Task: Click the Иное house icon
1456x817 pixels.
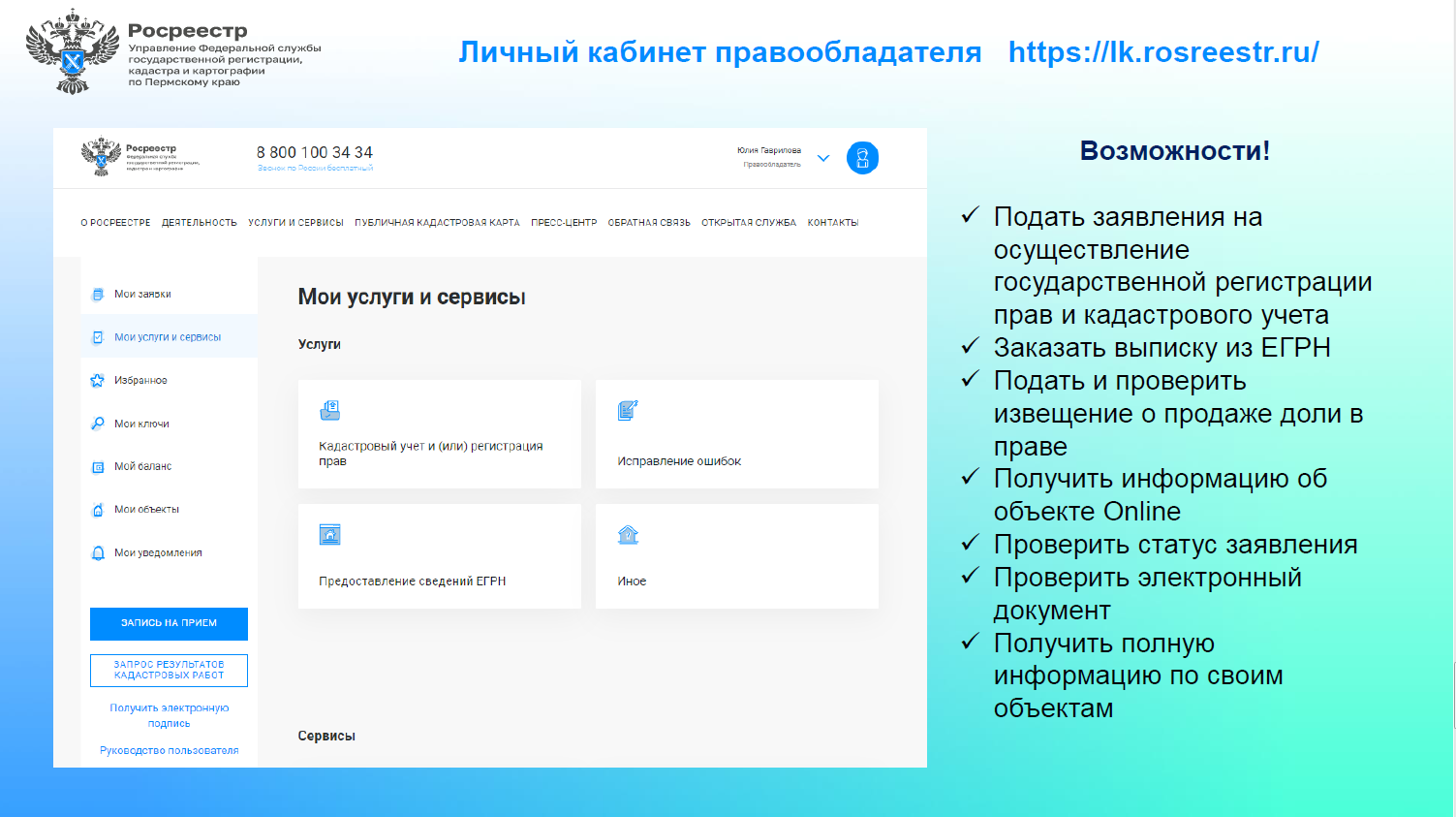Action: 628,535
